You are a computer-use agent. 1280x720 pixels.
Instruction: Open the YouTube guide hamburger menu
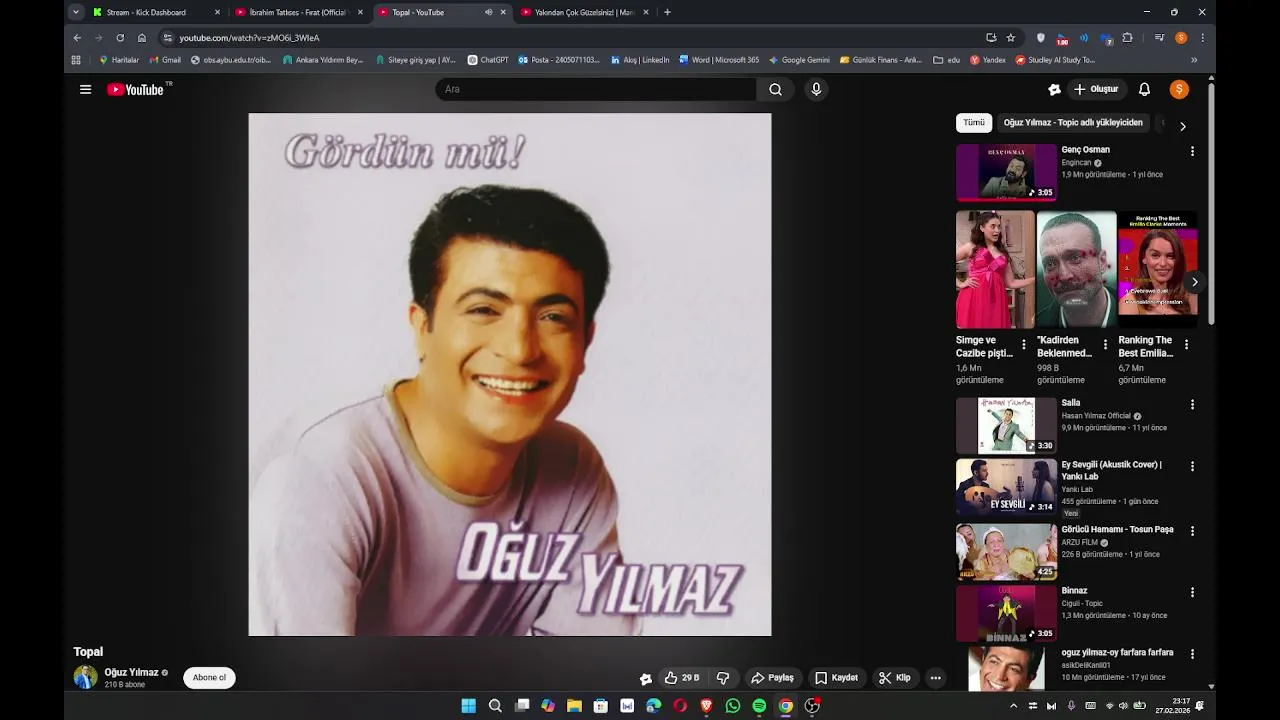pyautogui.click(x=86, y=89)
